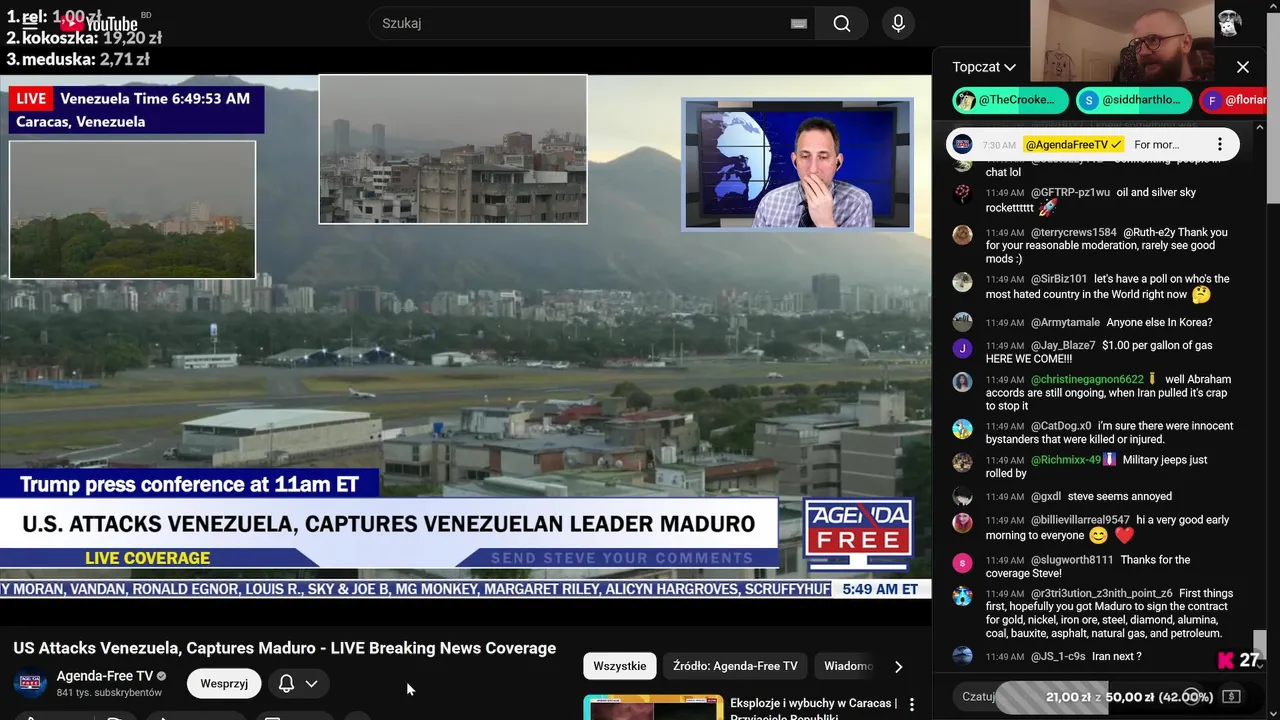Click the @TheCrooke... super chat chip
Viewport: 1280px width, 720px height.
pos(1011,100)
